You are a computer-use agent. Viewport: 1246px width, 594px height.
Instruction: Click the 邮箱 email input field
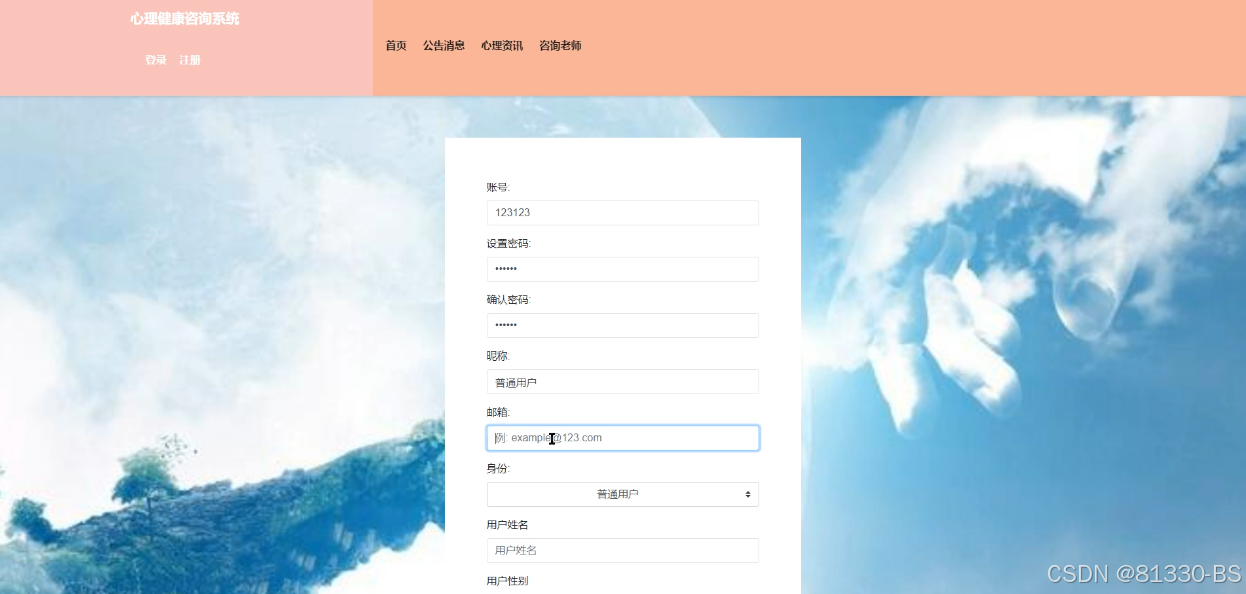623,438
